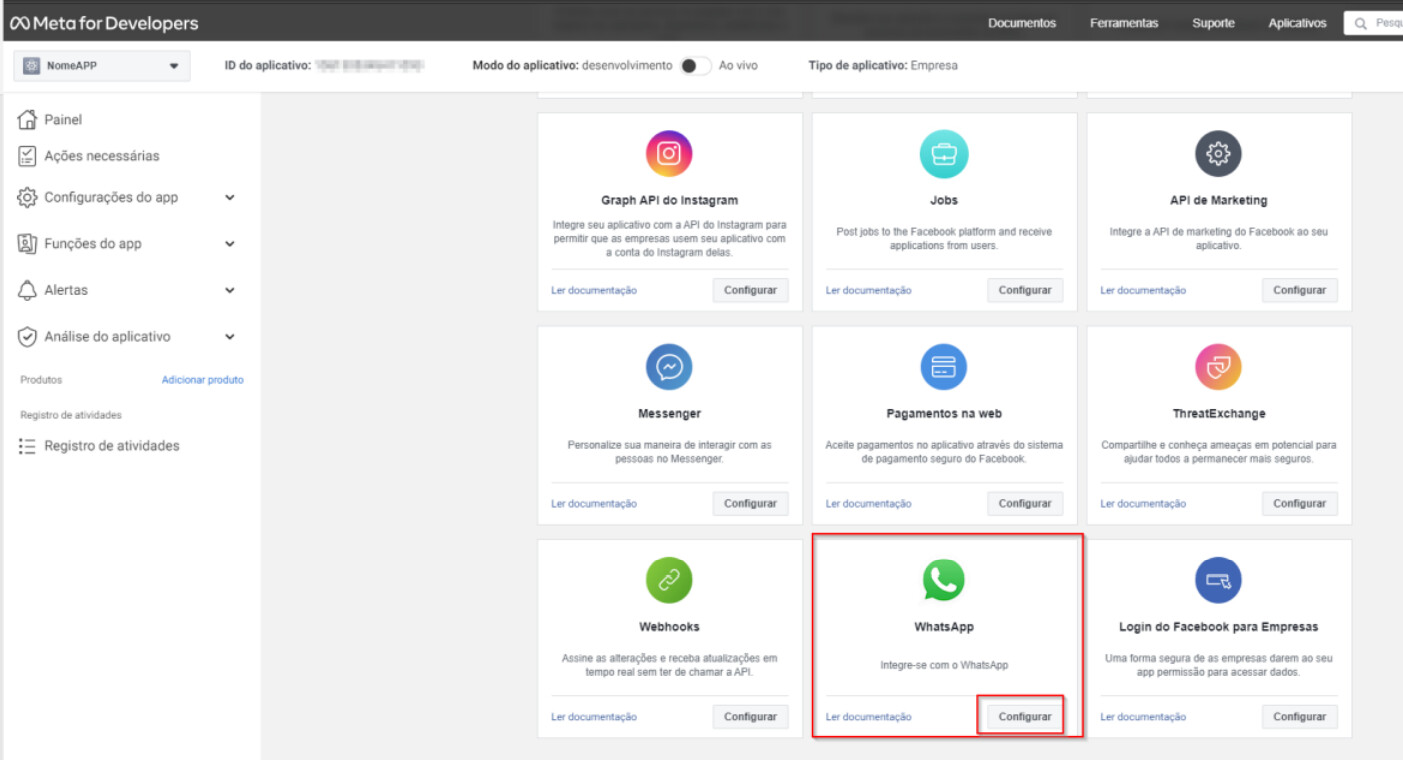Image resolution: width=1403 pixels, height=760 pixels.
Task: Click the blurred ID do aplicativo value
Action: 370,65
